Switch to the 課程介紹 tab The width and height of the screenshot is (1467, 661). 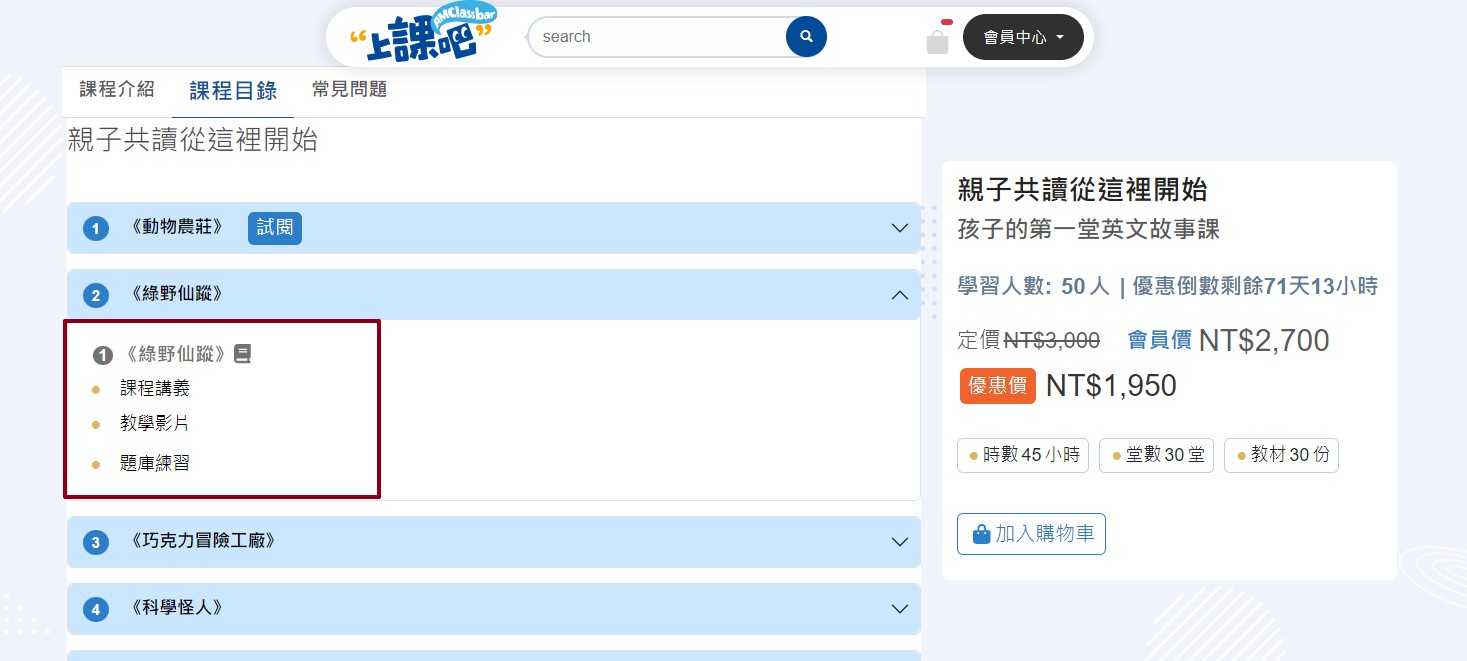pyautogui.click(x=117, y=90)
